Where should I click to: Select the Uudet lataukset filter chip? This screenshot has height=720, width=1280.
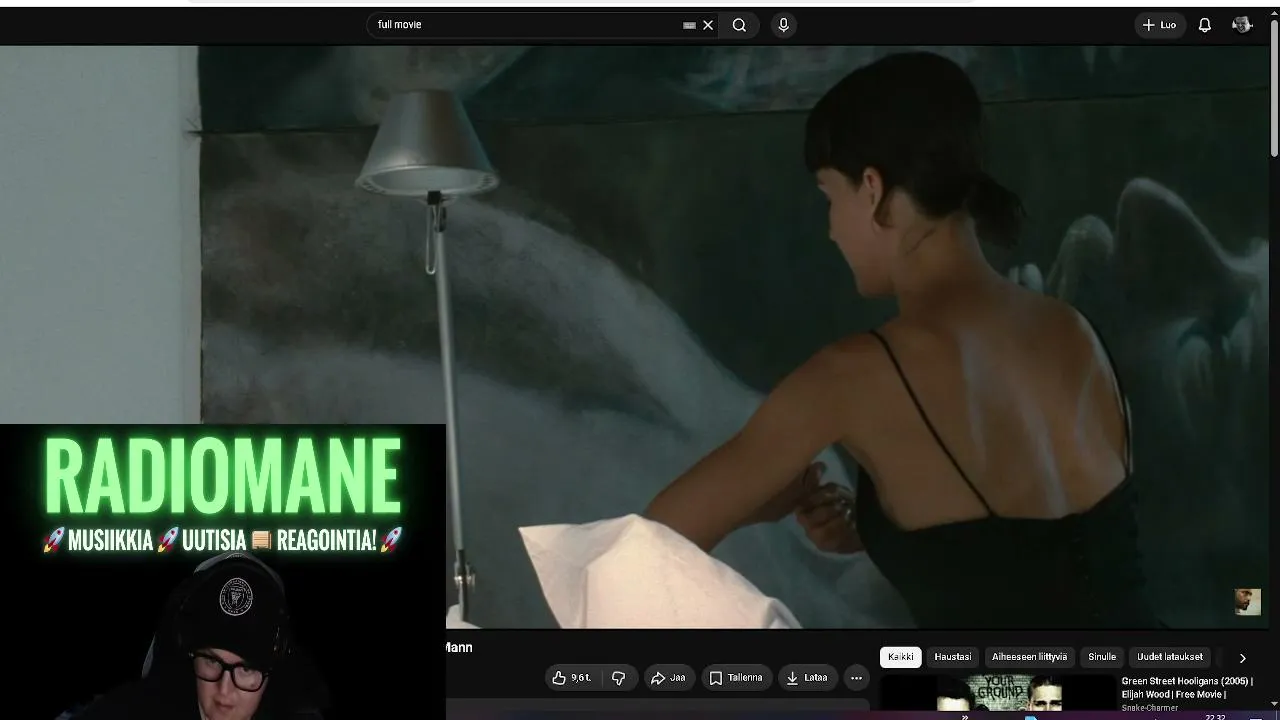1170,657
